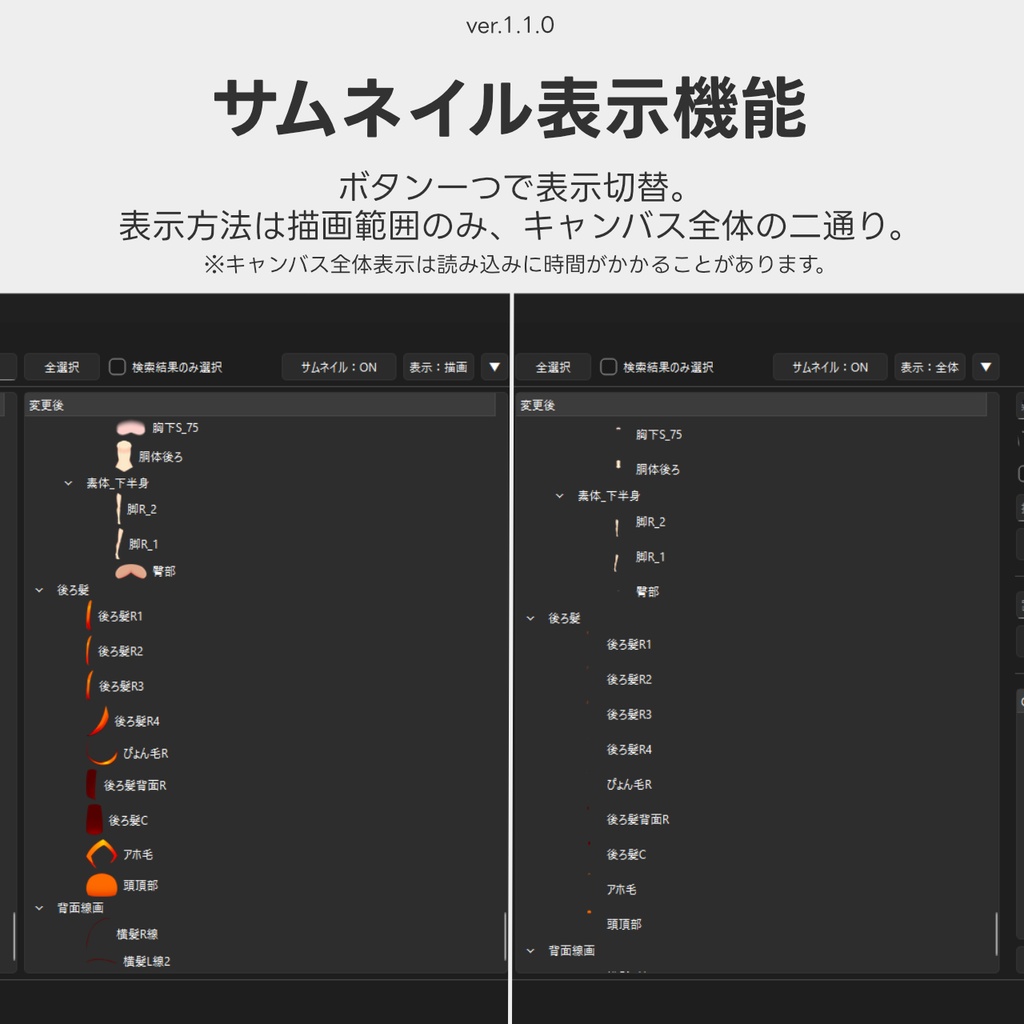Screen dimensions: 1024x1024
Task: Collapse 素体_下半身 group in left panel
Action: coord(69,483)
